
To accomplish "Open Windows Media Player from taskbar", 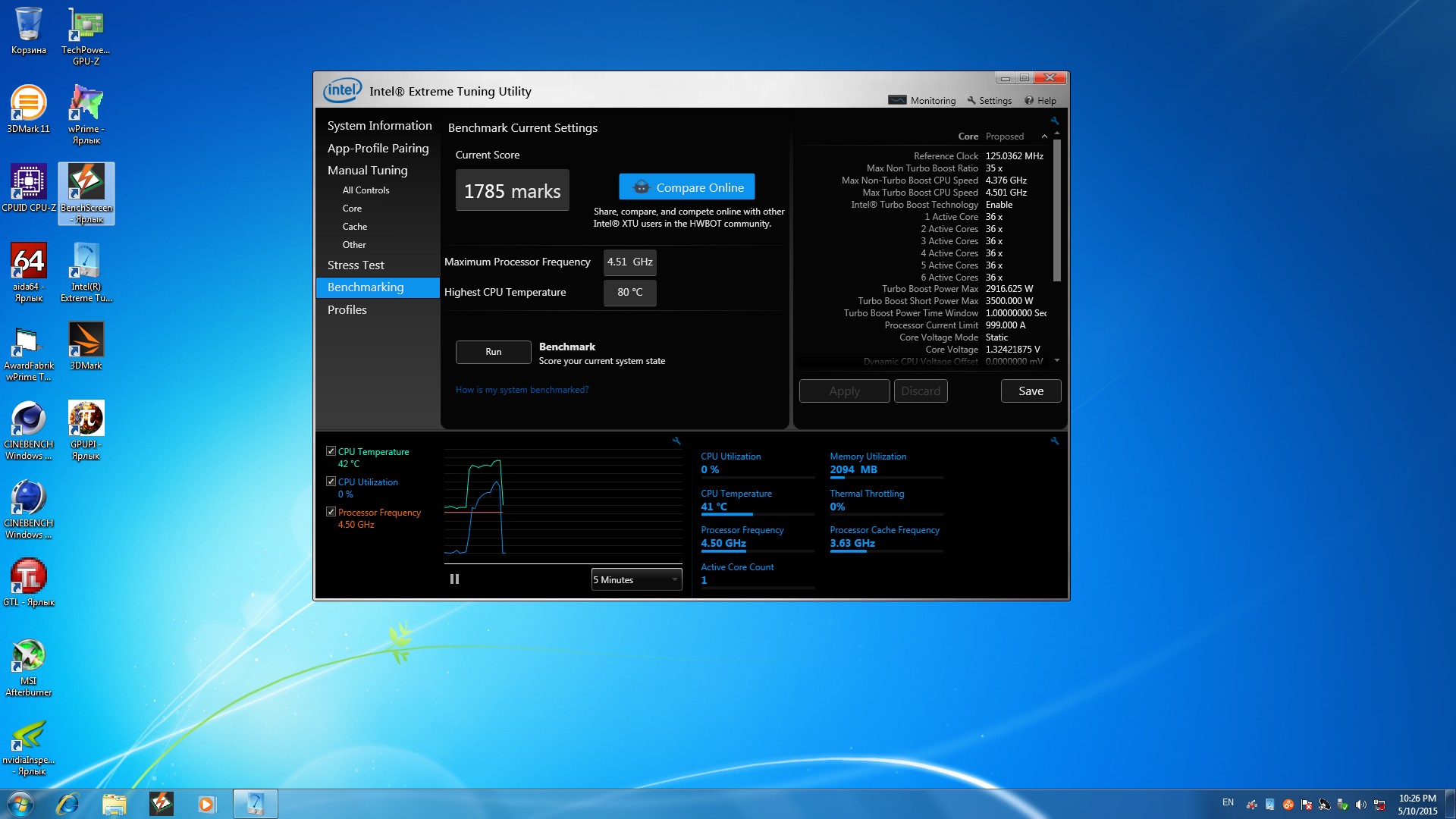I will point(207,804).
